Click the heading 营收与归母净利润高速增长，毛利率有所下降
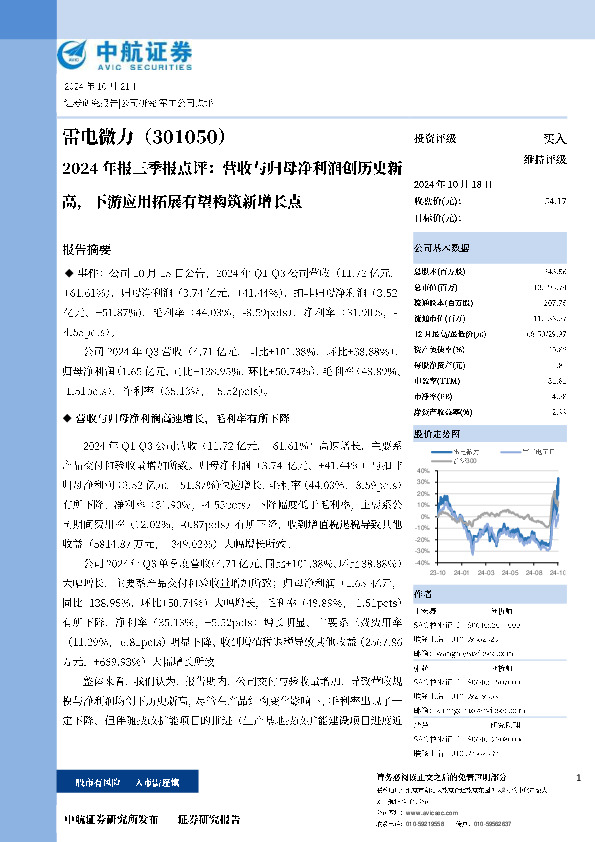 click(x=183, y=418)
